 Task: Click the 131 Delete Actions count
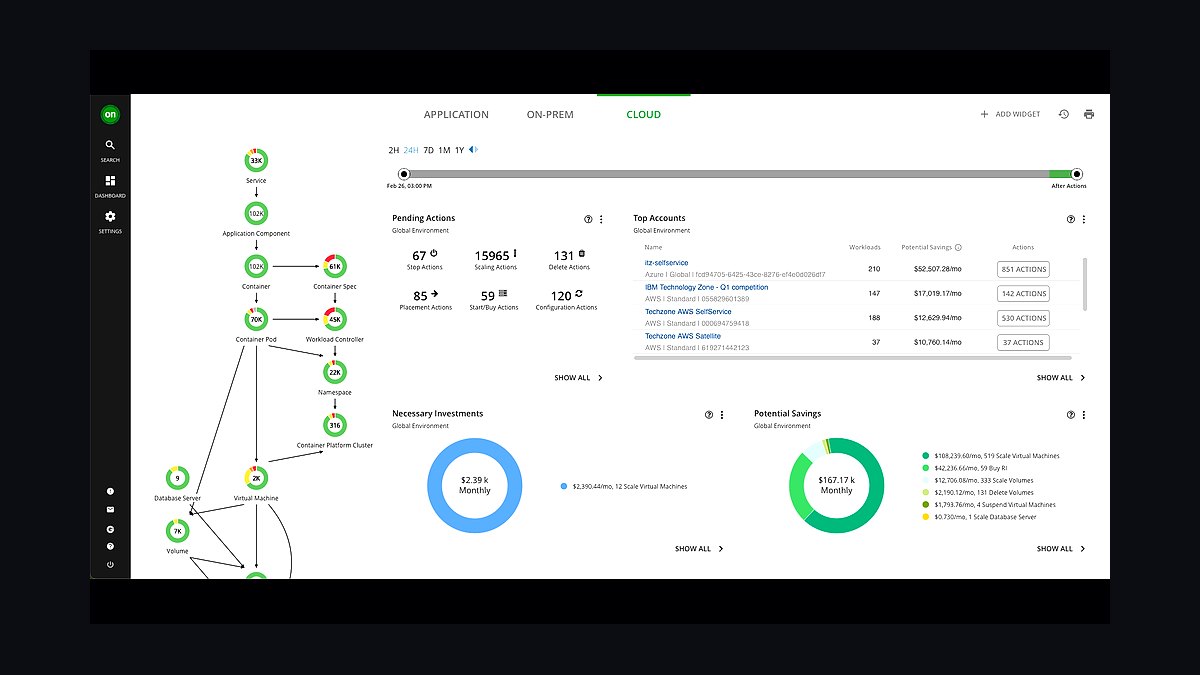point(564,256)
